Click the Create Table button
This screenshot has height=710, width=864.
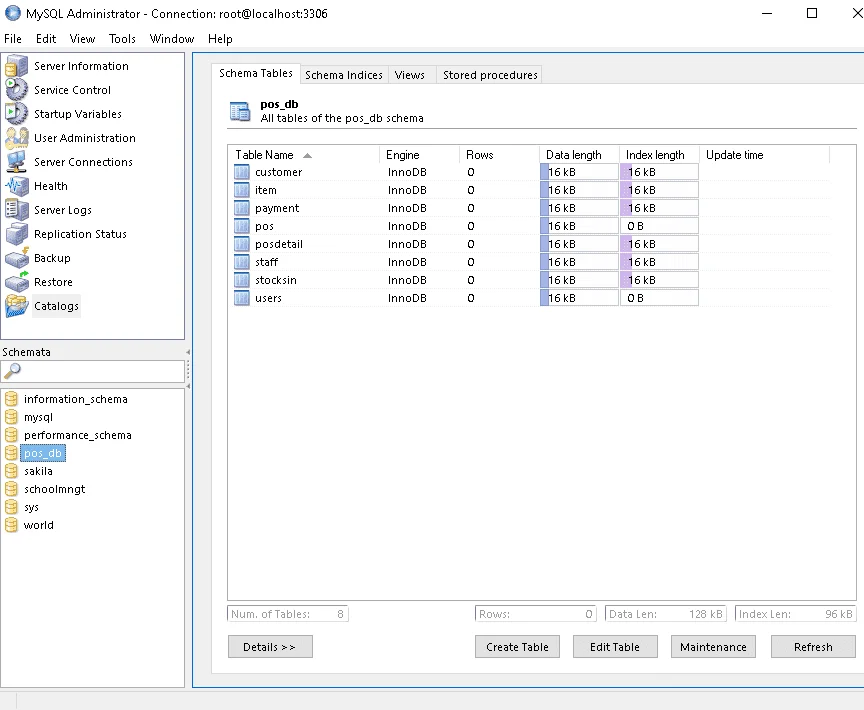(517, 647)
